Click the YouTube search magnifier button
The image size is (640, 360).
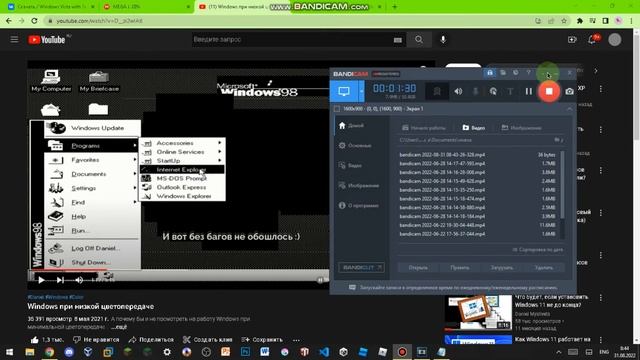tap(419, 40)
